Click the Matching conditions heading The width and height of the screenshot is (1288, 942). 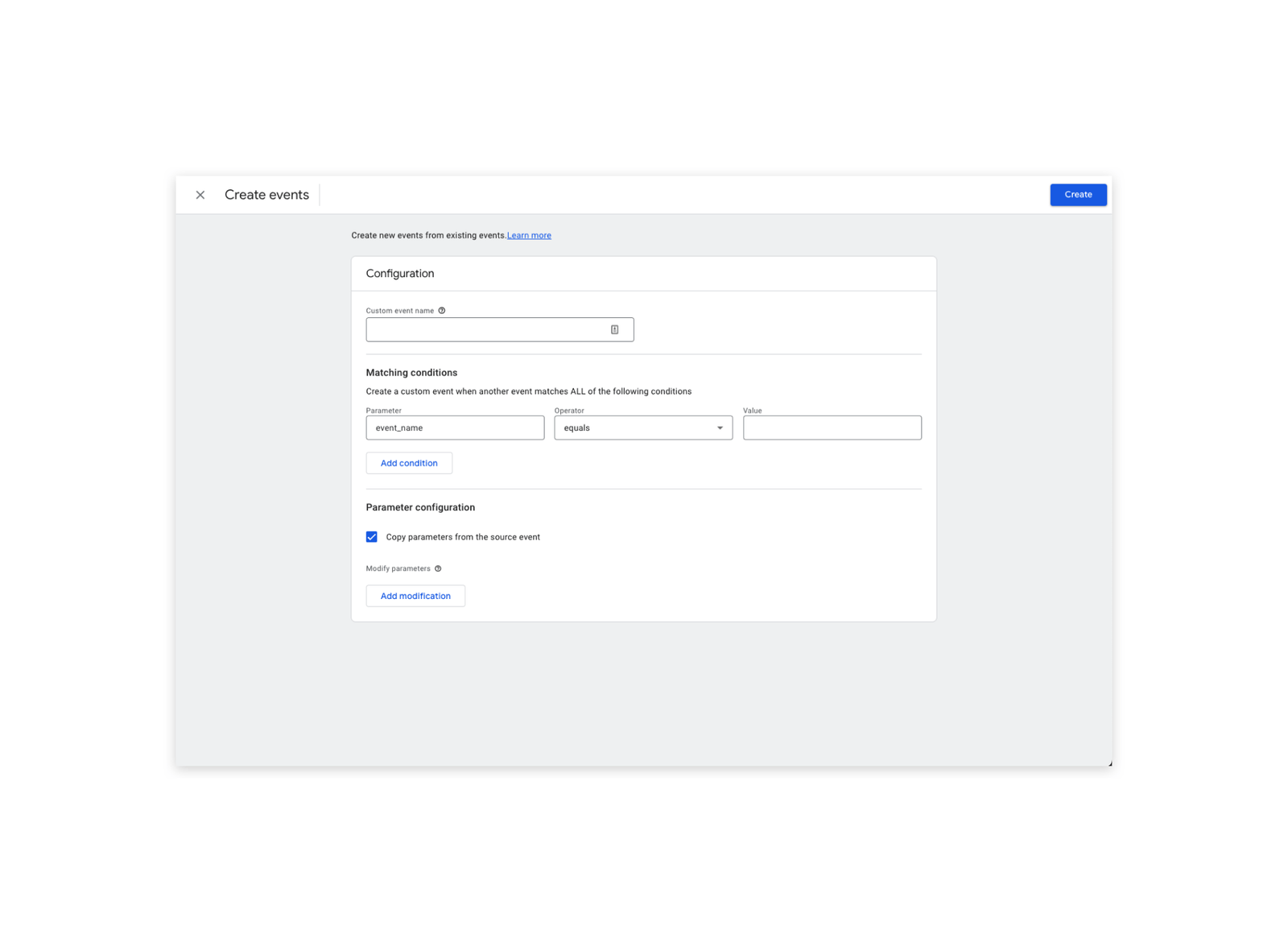click(x=411, y=373)
